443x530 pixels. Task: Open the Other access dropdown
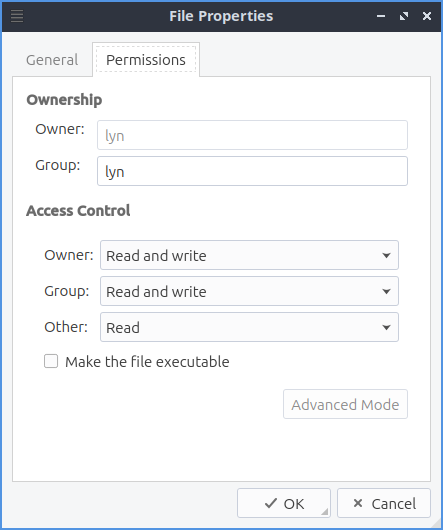[249, 327]
